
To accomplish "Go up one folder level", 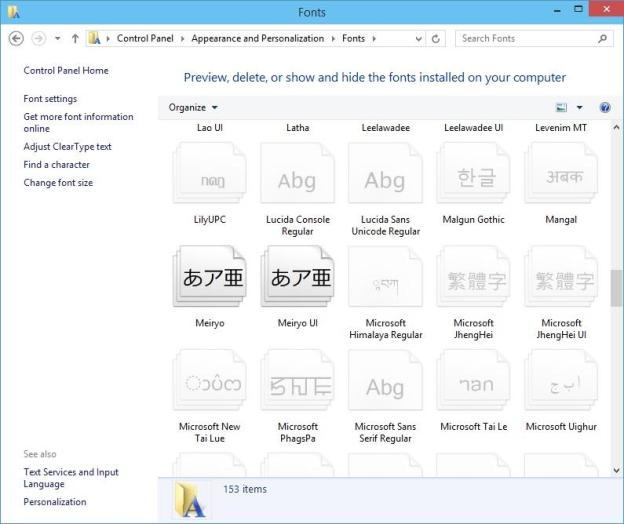I will pyautogui.click(x=75, y=39).
